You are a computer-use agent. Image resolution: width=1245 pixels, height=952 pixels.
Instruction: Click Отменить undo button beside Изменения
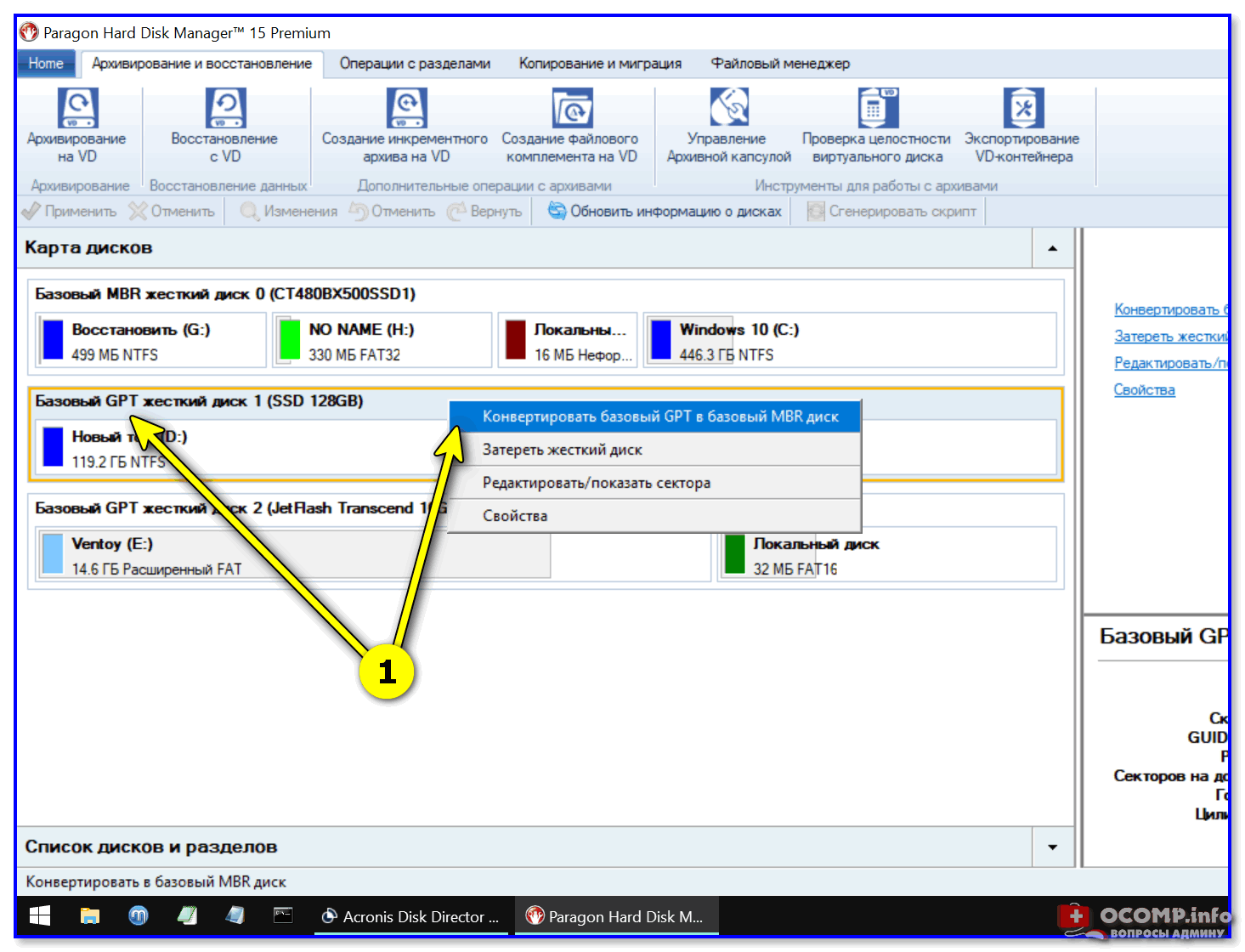[x=393, y=211]
